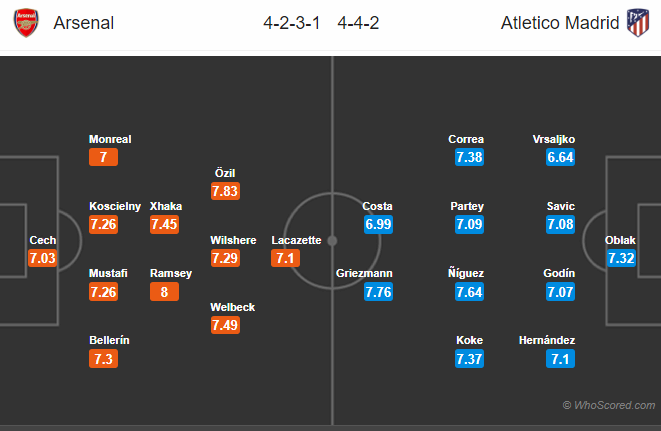Viewport: 661px width, 431px height.
Task: Click the Wilshere player name
Action: coord(233,240)
